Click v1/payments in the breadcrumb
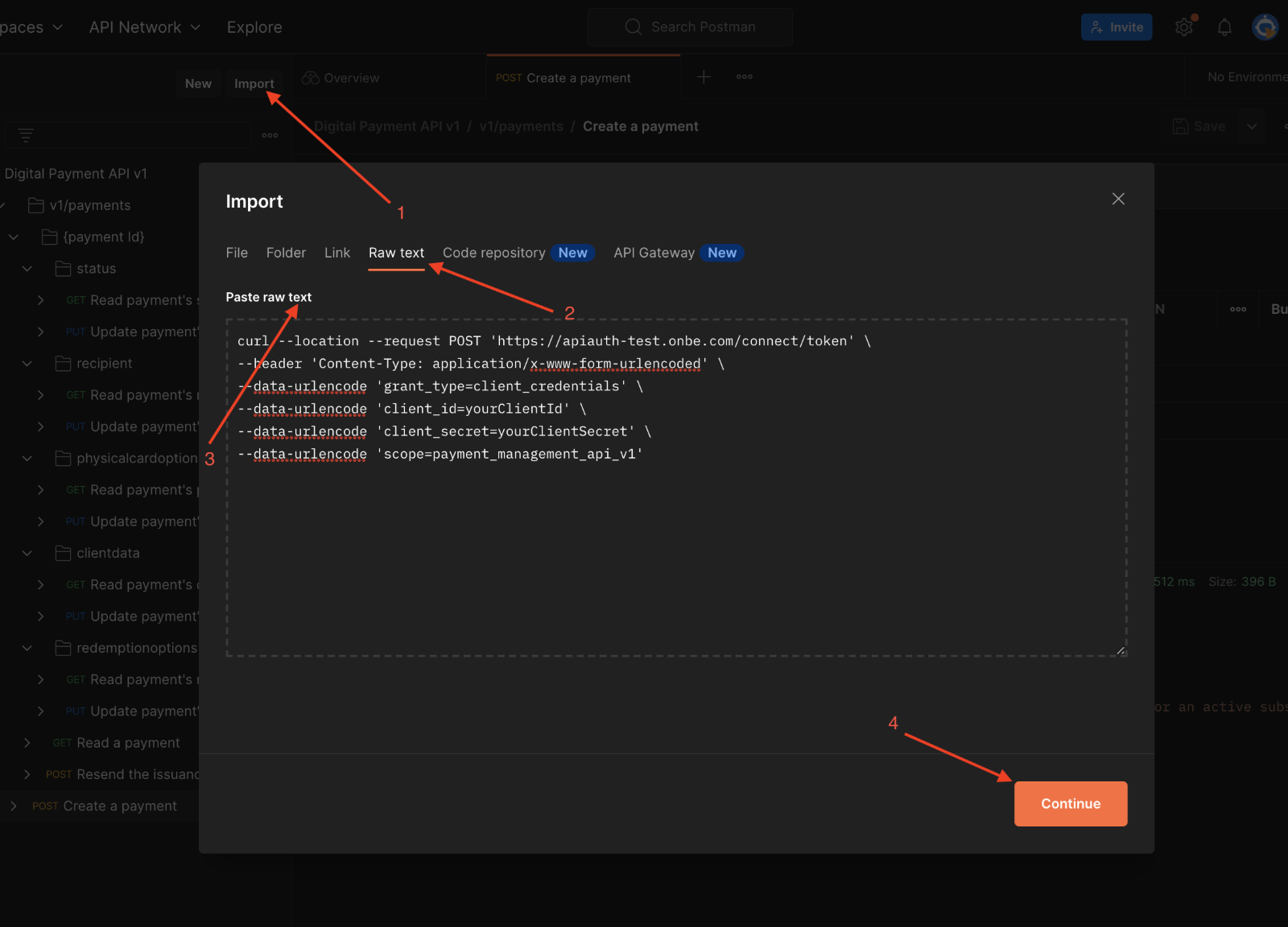Image resolution: width=1288 pixels, height=927 pixels. tap(521, 126)
